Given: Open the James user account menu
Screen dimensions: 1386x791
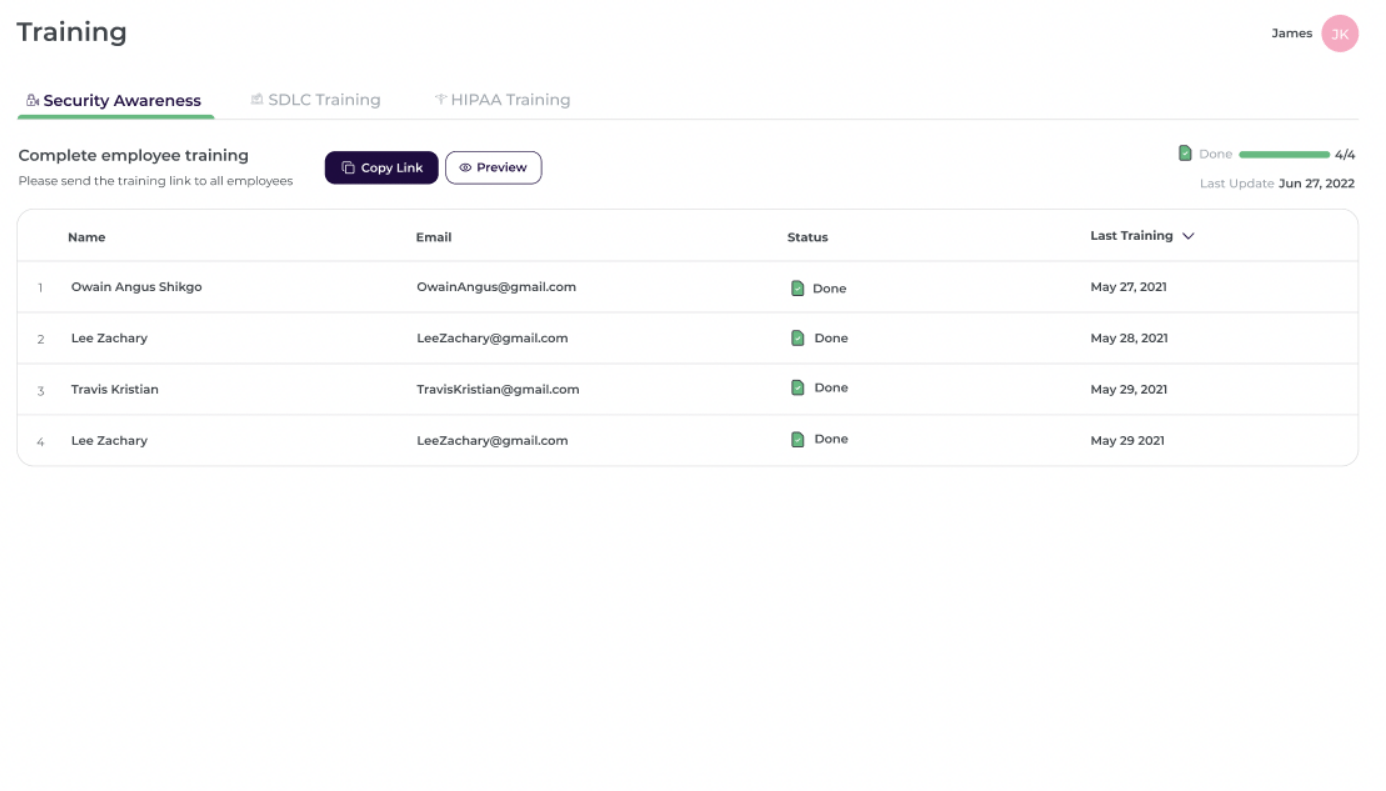Looking at the screenshot, I should point(1291,34).
